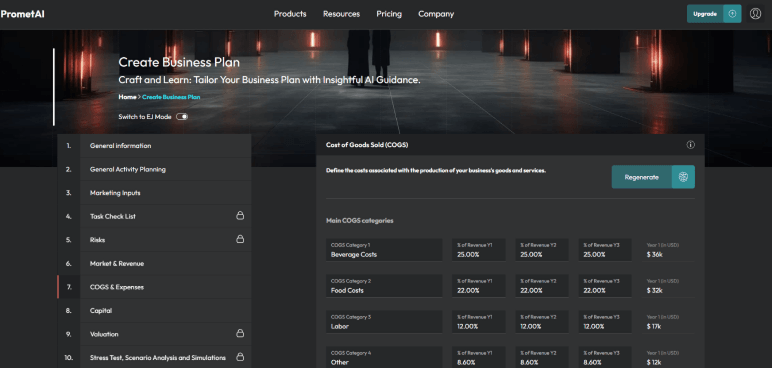The height and width of the screenshot is (368, 772).
Task: Open the Products menu
Action: [x=290, y=14]
